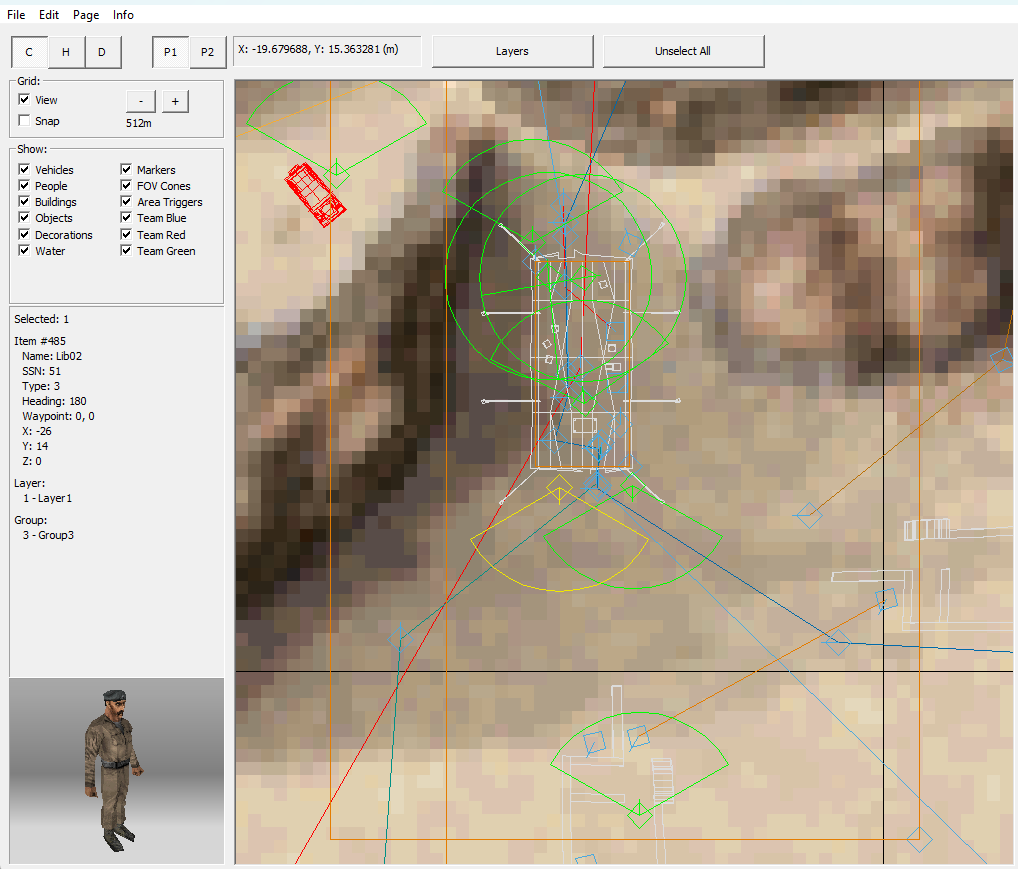Select the H mode button
The image size is (1018, 869).
click(x=66, y=52)
